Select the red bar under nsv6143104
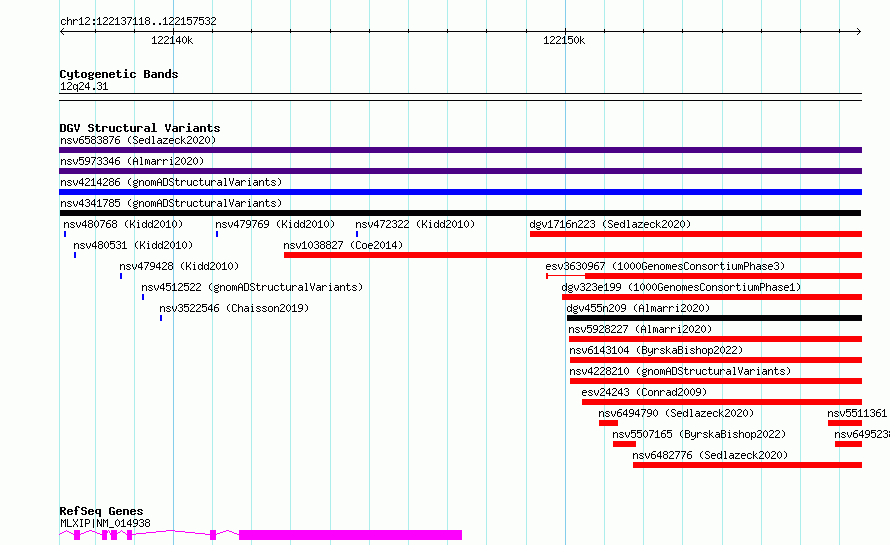Viewport: 890px width, 545px height. point(716,360)
